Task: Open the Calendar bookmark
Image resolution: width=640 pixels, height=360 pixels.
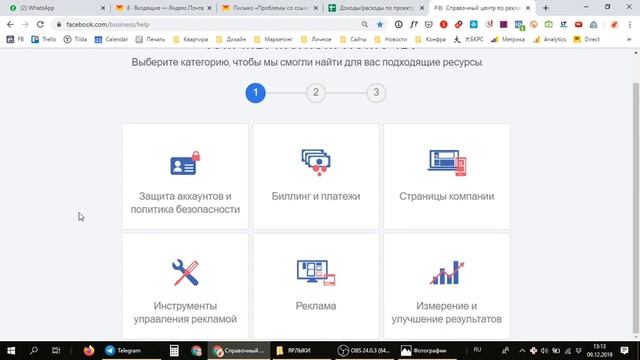Action: (111, 40)
